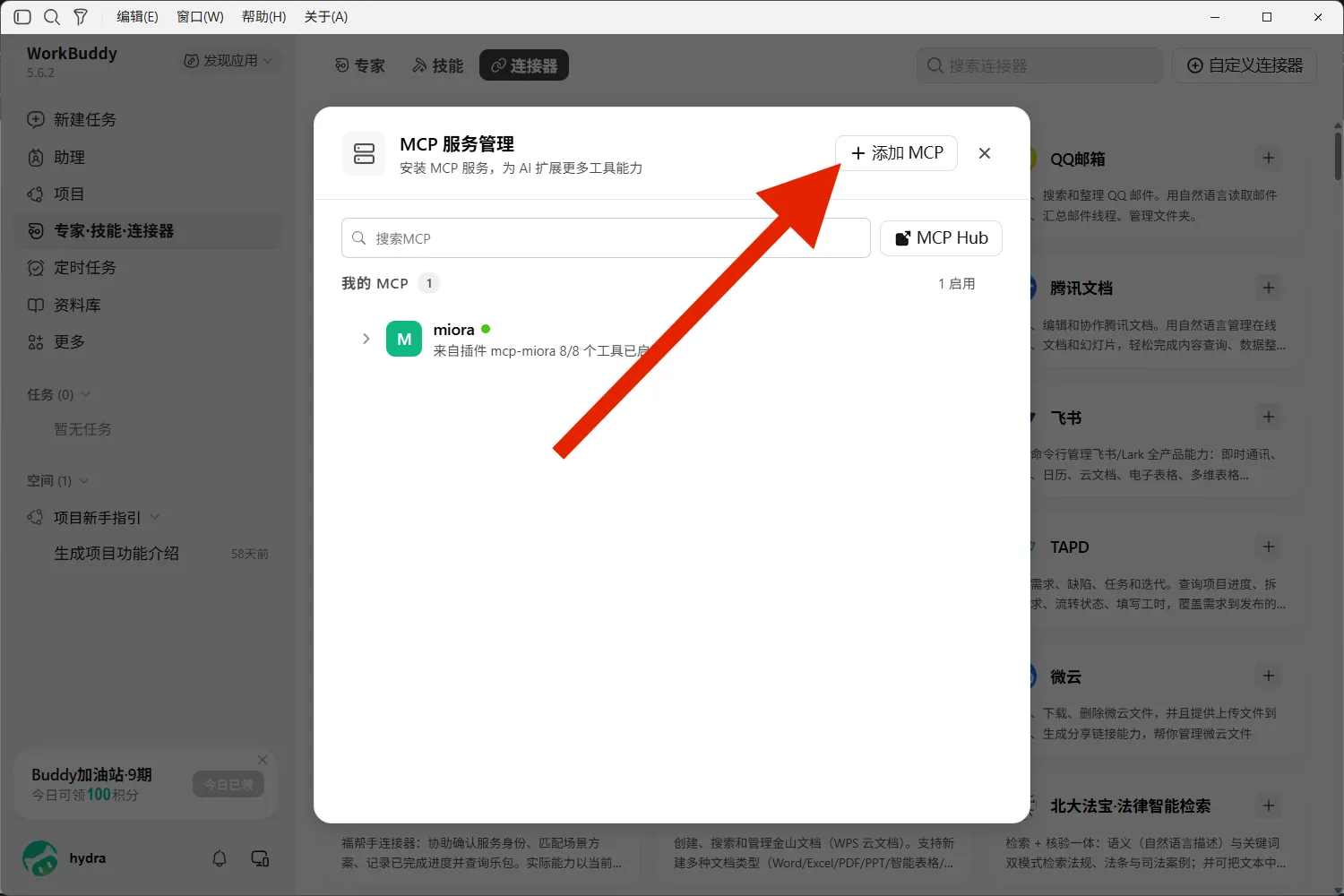Open the 腾讯文档 connector card title
The image size is (1344, 896).
pyautogui.click(x=1081, y=289)
